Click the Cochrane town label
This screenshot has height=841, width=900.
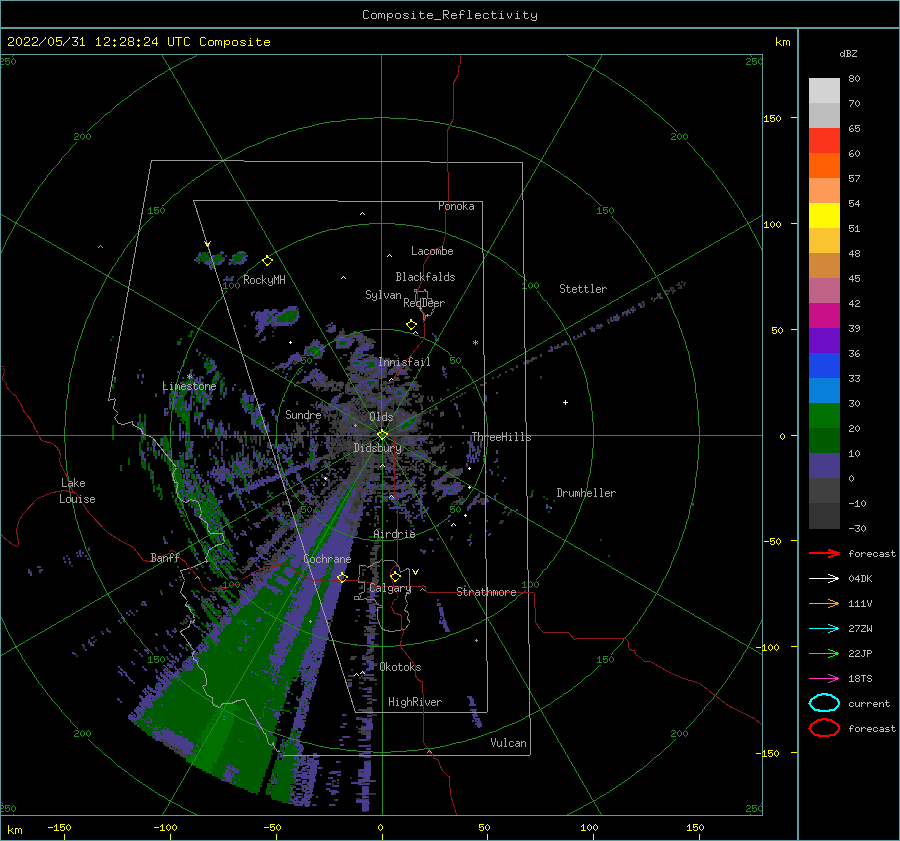(327, 559)
